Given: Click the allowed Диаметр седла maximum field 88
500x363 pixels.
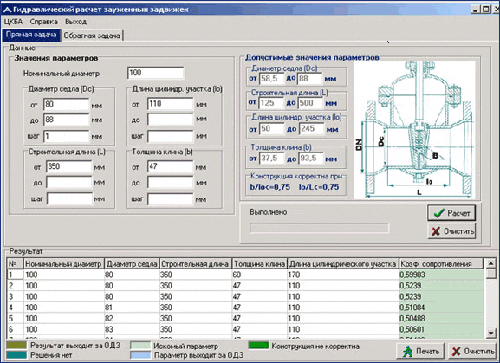Looking at the screenshot, I should click(x=310, y=79).
